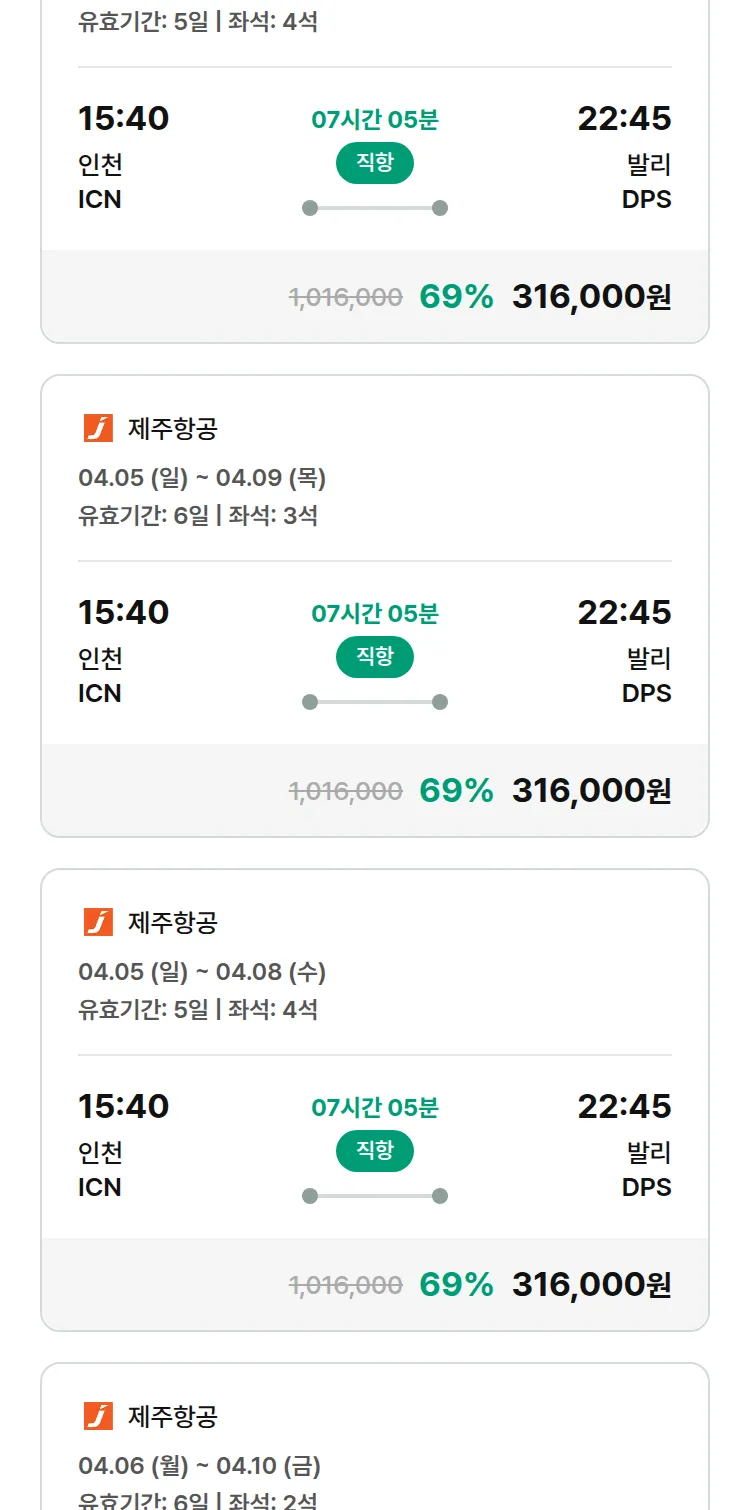Select the 316,000원 price on the topmost card

point(591,297)
